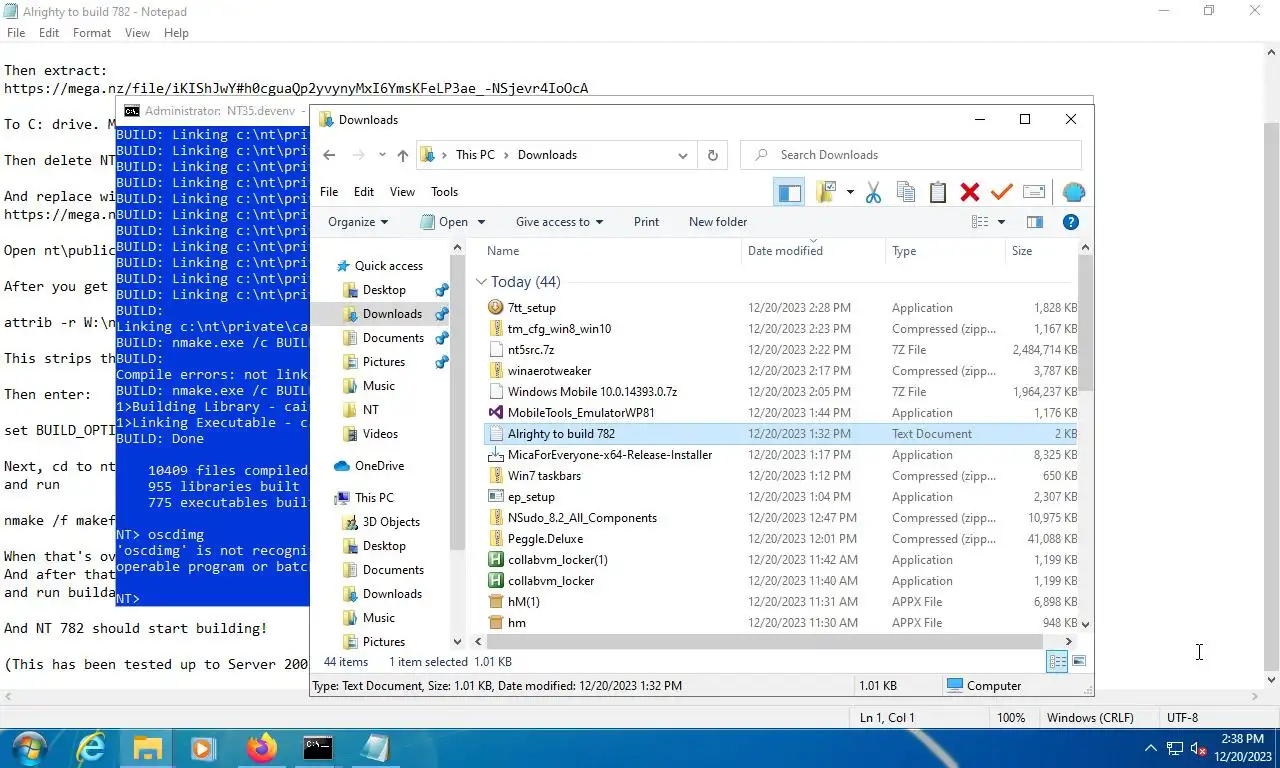Open Explorer's Tools menu
This screenshot has height=768, width=1280.
pos(444,192)
